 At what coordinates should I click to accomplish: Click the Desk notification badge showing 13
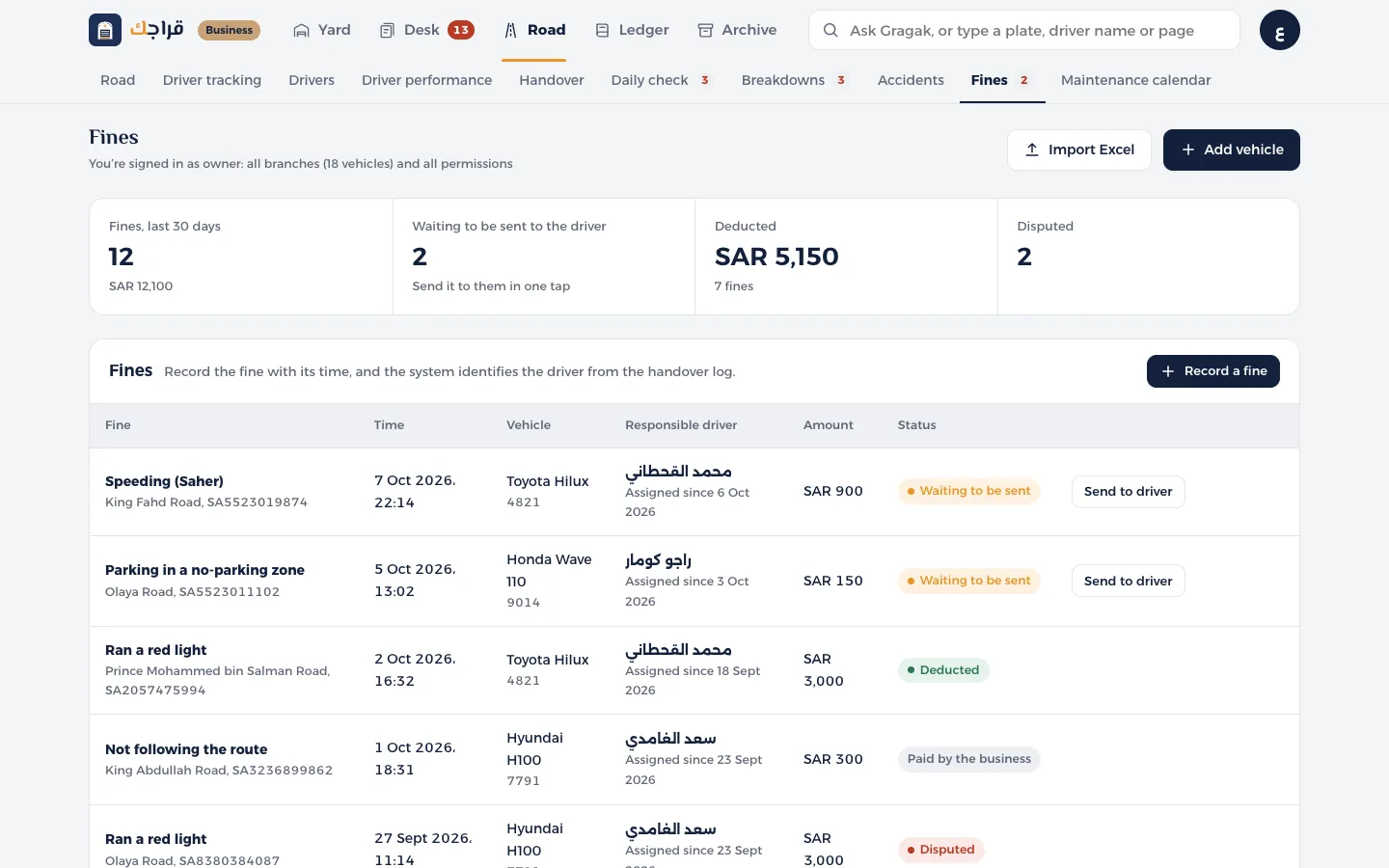click(x=461, y=30)
